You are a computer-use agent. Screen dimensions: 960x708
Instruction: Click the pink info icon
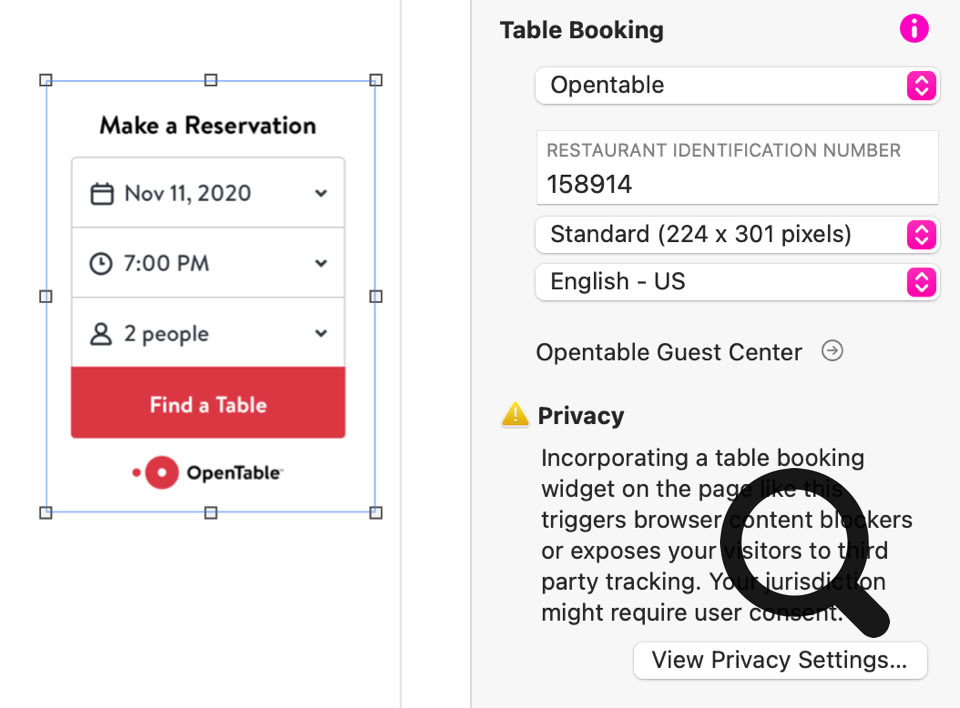tap(914, 29)
